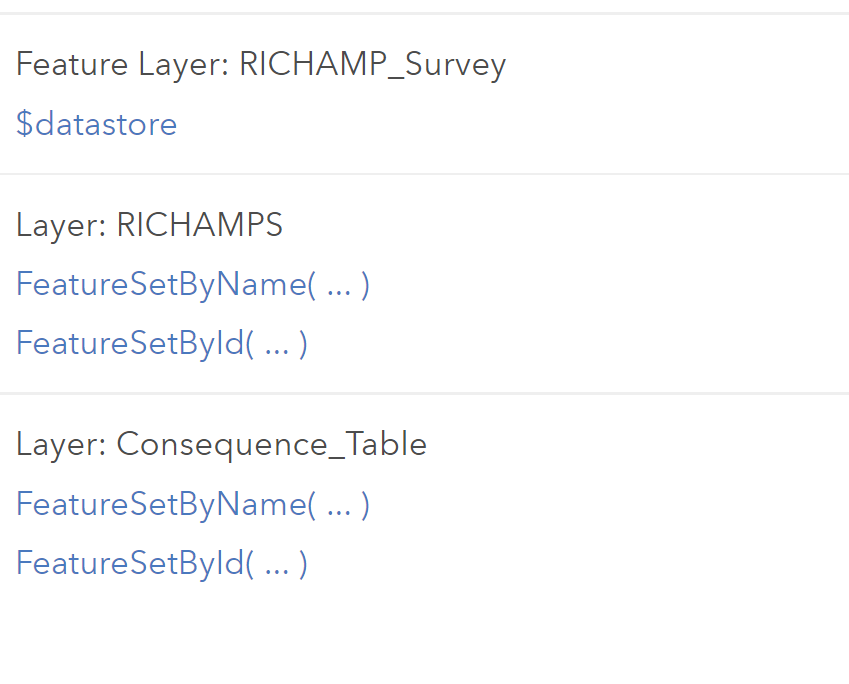This screenshot has width=849, height=684.
Task: Click the RICHAMPS layer name text
Action: pyautogui.click(x=200, y=225)
